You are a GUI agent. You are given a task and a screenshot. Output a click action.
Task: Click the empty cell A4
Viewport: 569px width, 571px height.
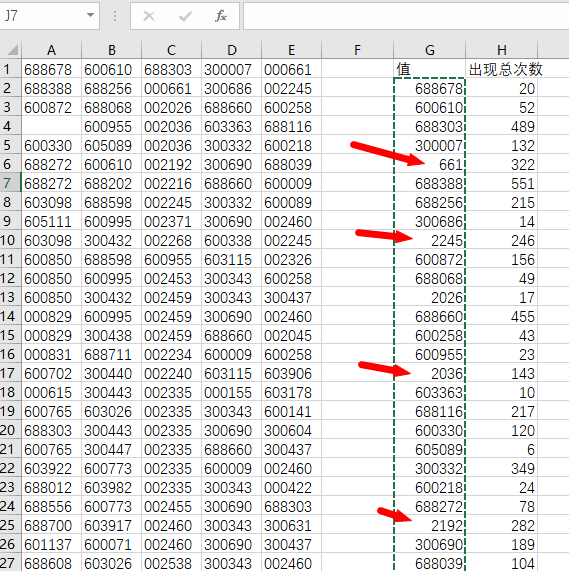click(x=52, y=126)
